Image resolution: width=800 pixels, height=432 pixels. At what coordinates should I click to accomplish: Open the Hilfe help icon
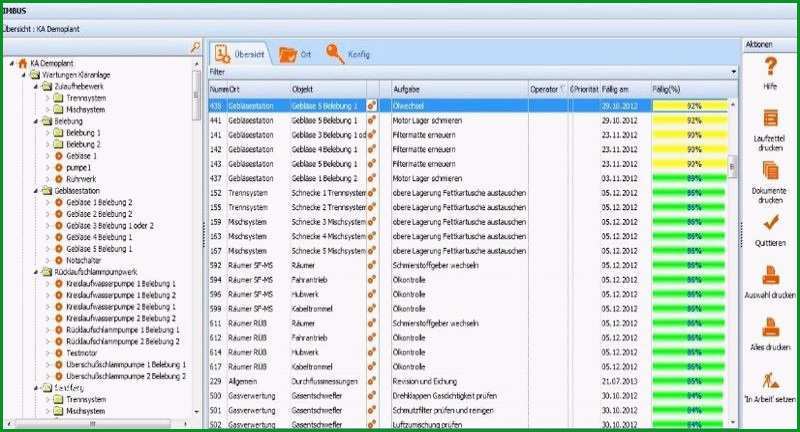770,67
